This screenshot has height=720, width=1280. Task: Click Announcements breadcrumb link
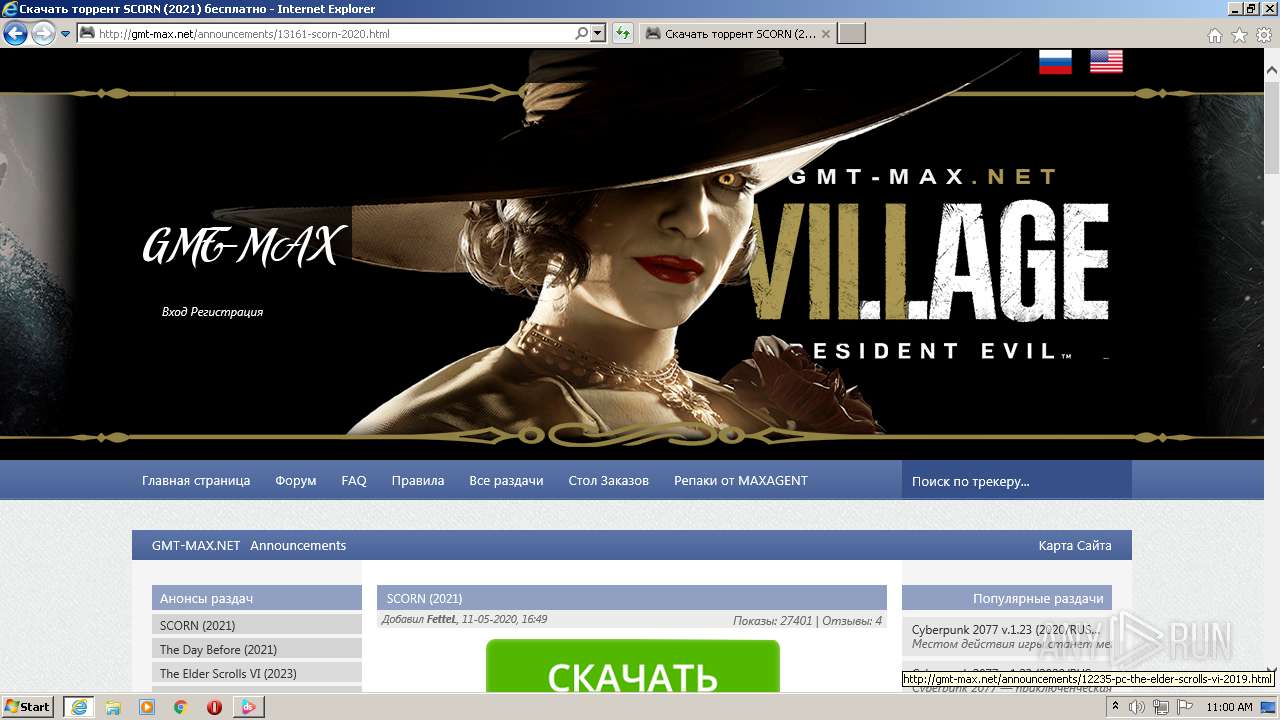(x=298, y=545)
